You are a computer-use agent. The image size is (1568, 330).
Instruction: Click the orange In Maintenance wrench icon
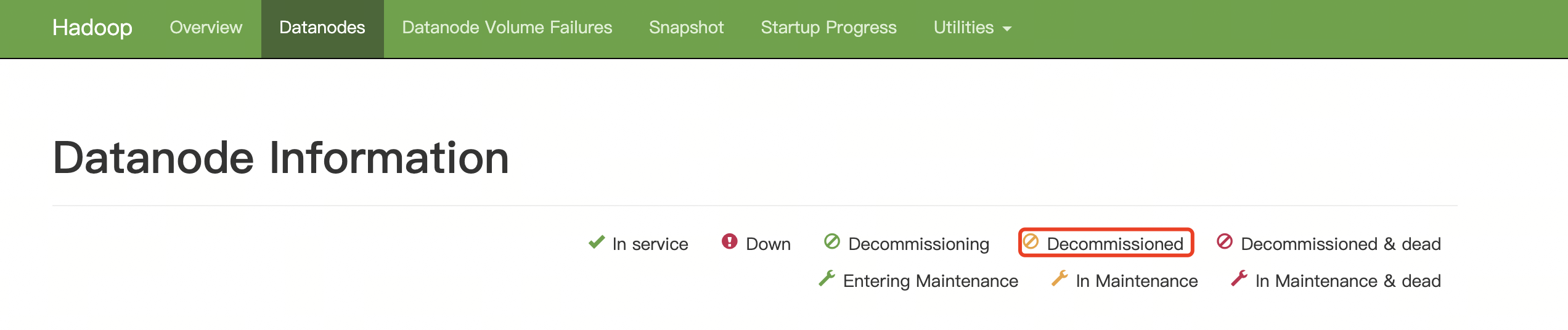[1060, 278]
